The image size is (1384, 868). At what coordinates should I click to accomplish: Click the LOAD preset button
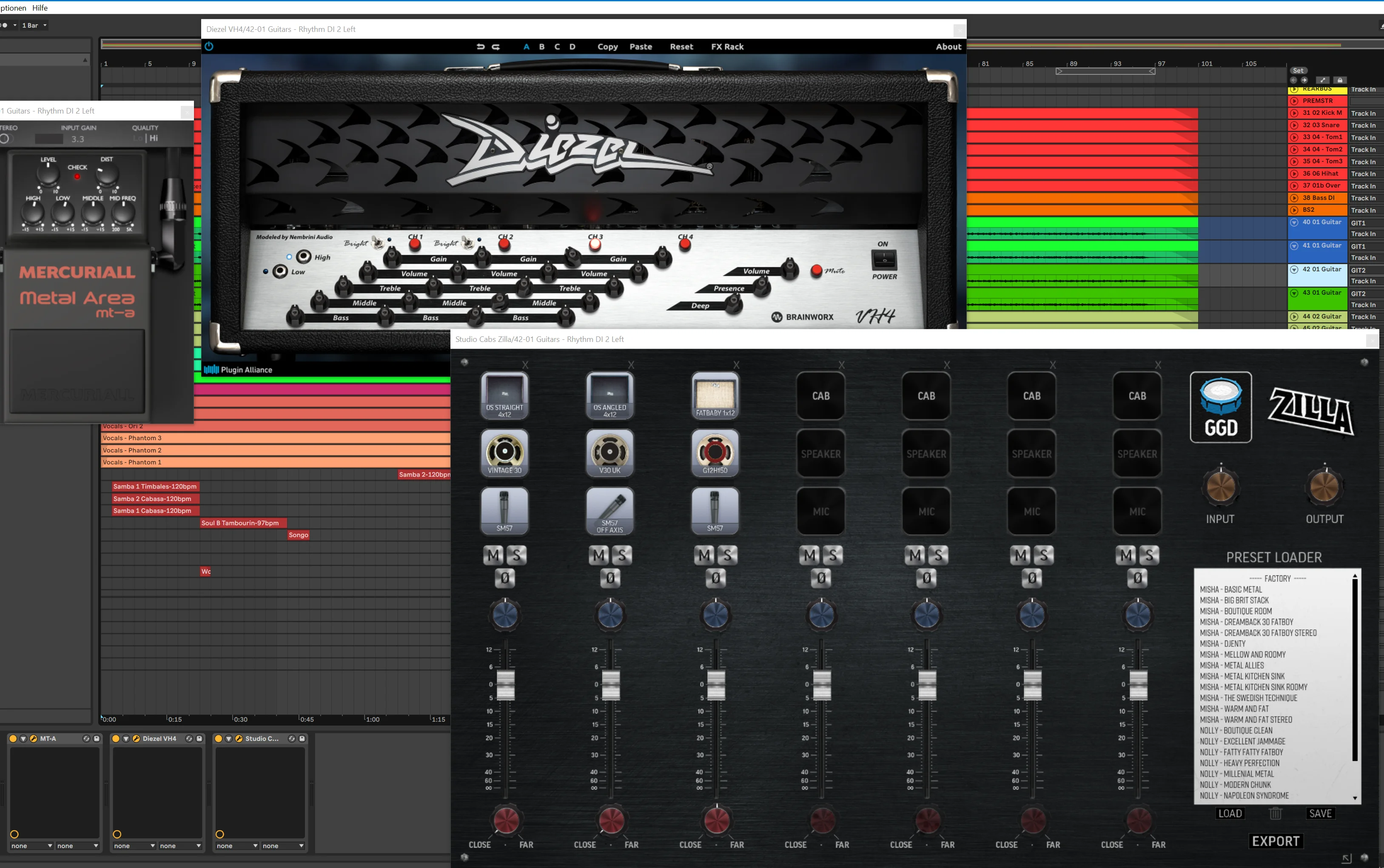pyautogui.click(x=1230, y=814)
